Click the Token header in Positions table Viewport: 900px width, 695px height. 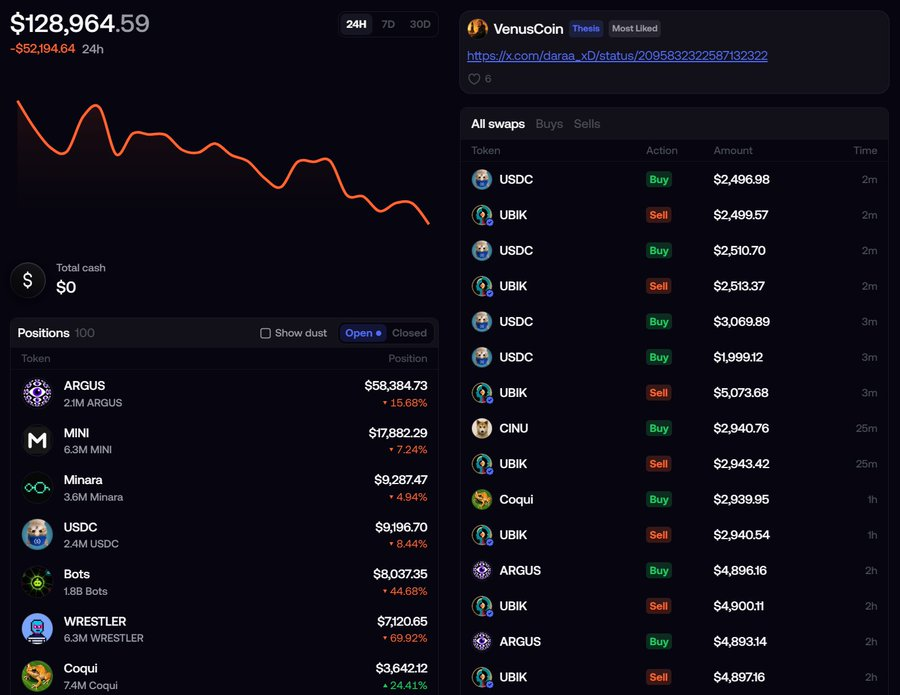tap(36, 359)
